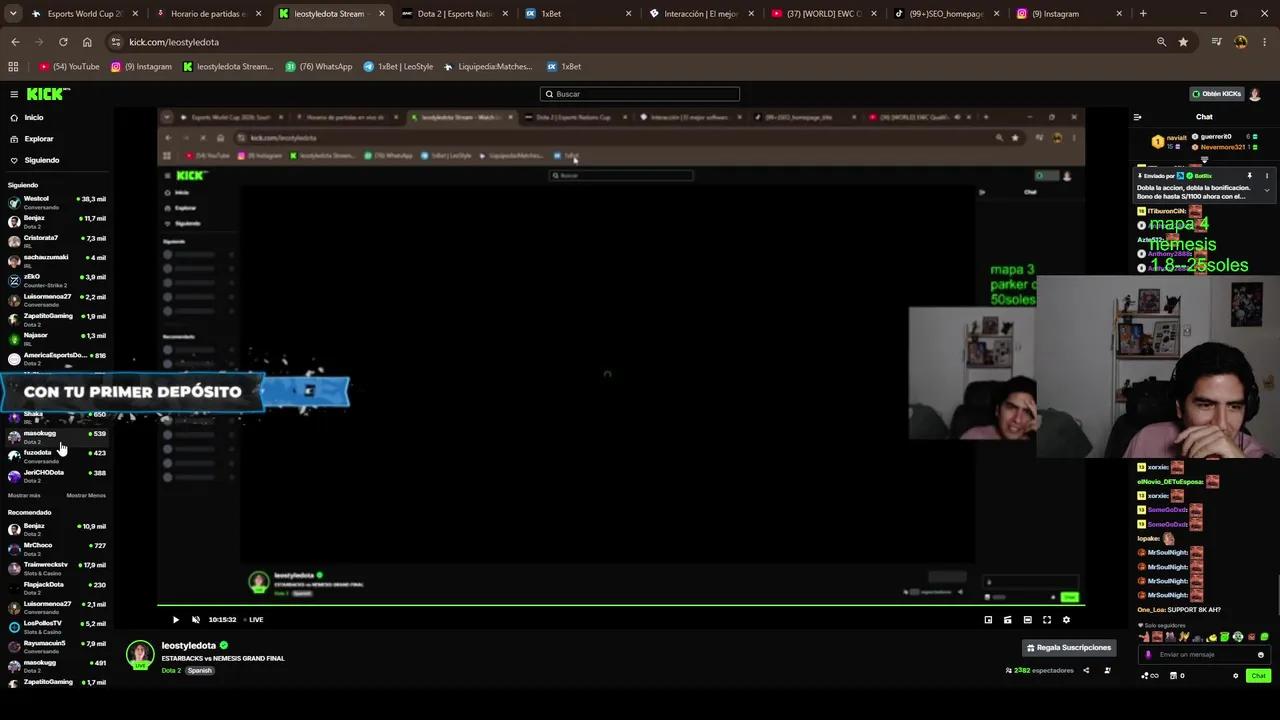Screen dimensions: 1280x720
Task: Toggle theater mode in the player
Action: 1027,620
